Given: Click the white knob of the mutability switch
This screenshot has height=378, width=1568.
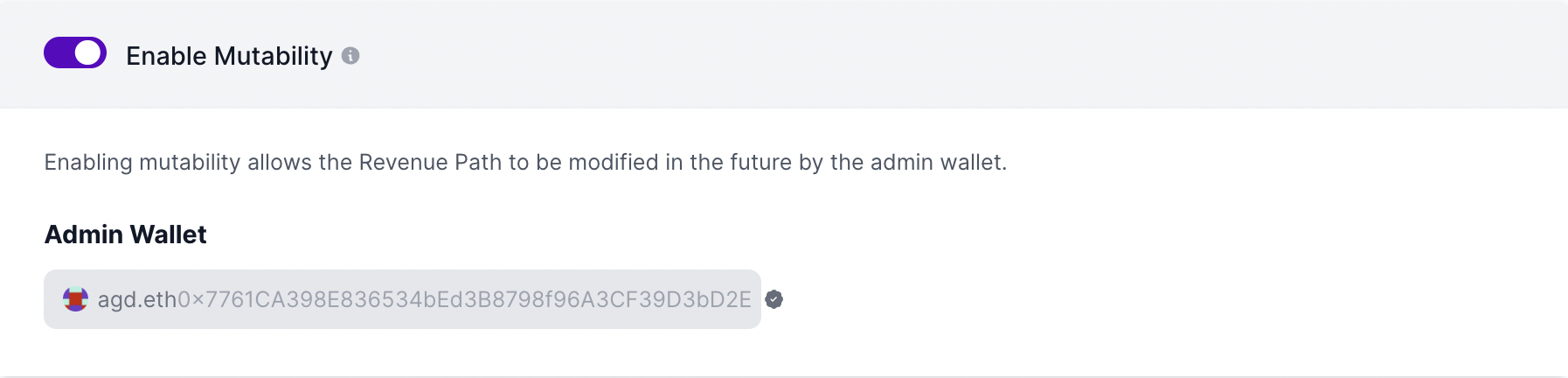Looking at the screenshot, I should click(x=87, y=52).
